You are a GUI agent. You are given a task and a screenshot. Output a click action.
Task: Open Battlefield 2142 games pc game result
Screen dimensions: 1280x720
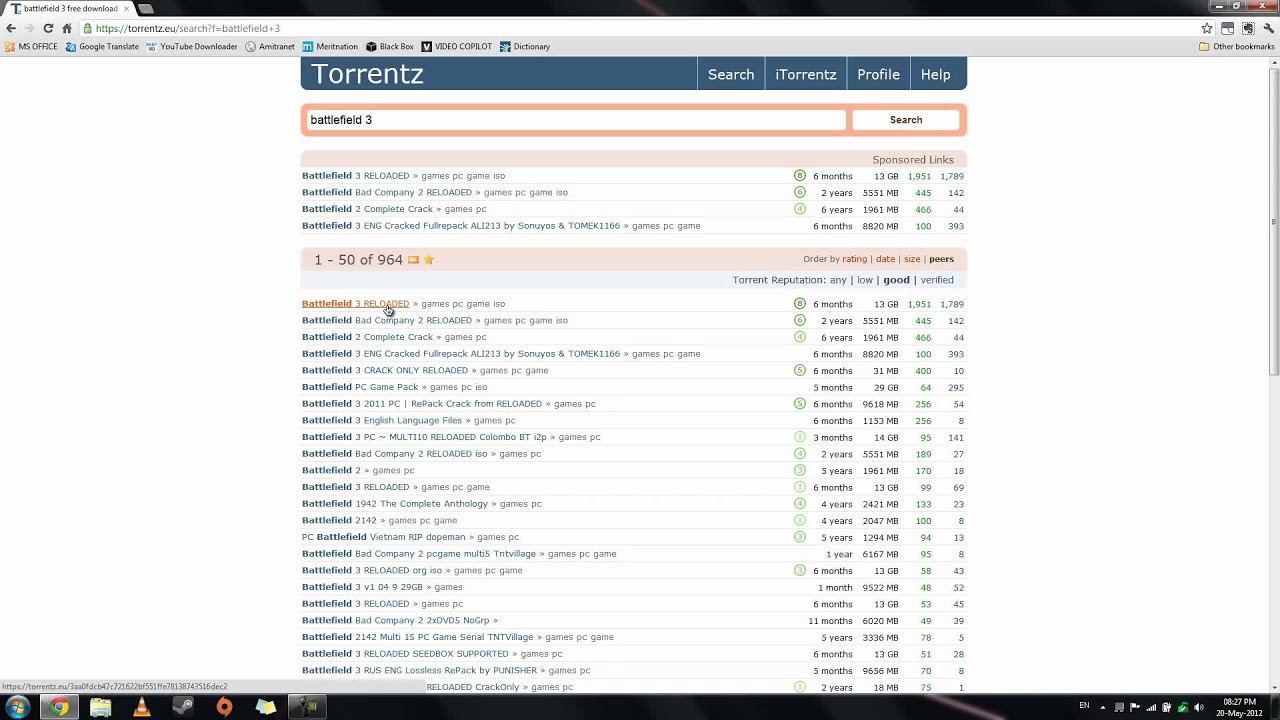coord(339,520)
